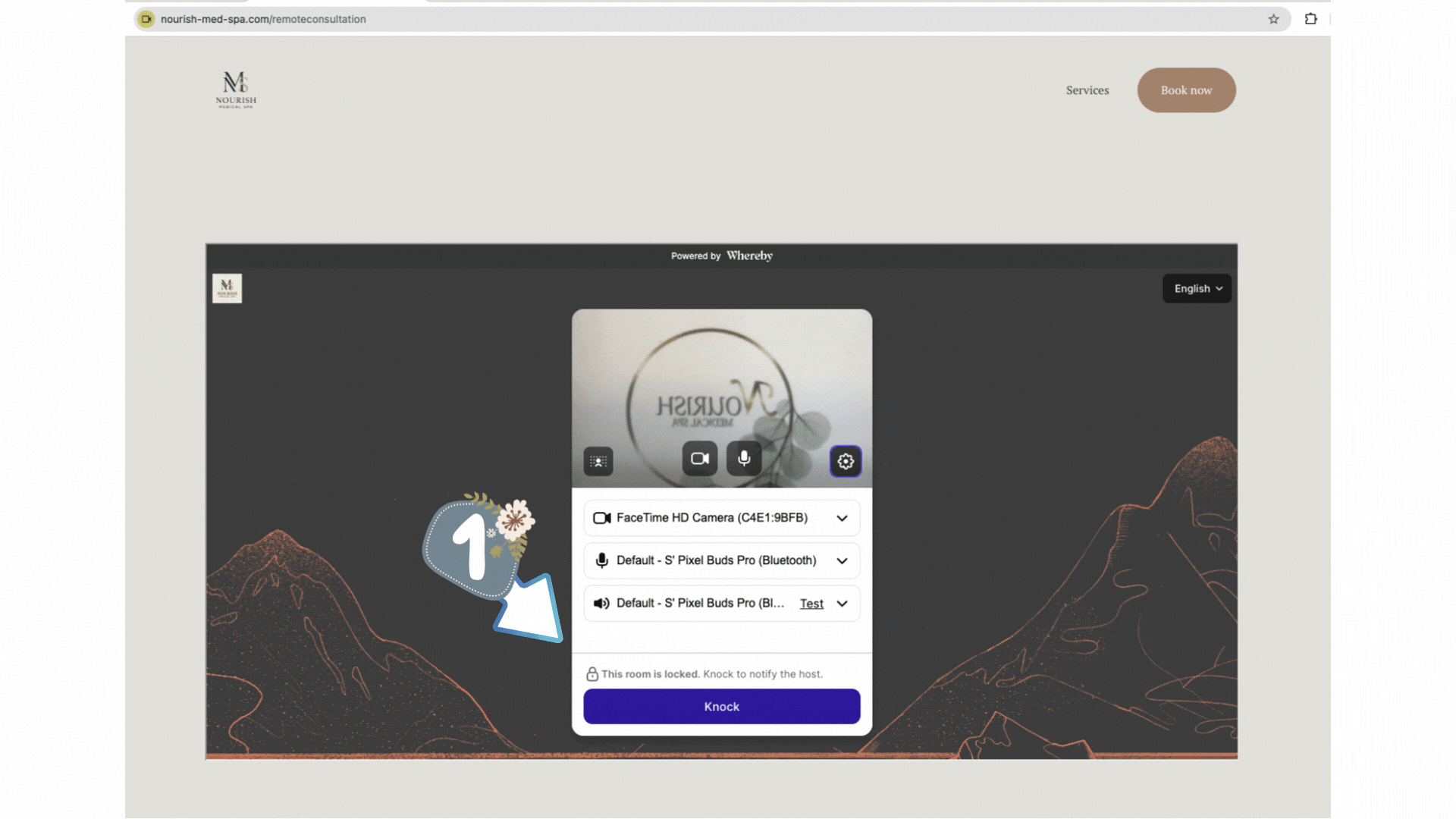Click the address bar URL
This screenshot has width=1456, height=819.
click(x=263, y=19)
